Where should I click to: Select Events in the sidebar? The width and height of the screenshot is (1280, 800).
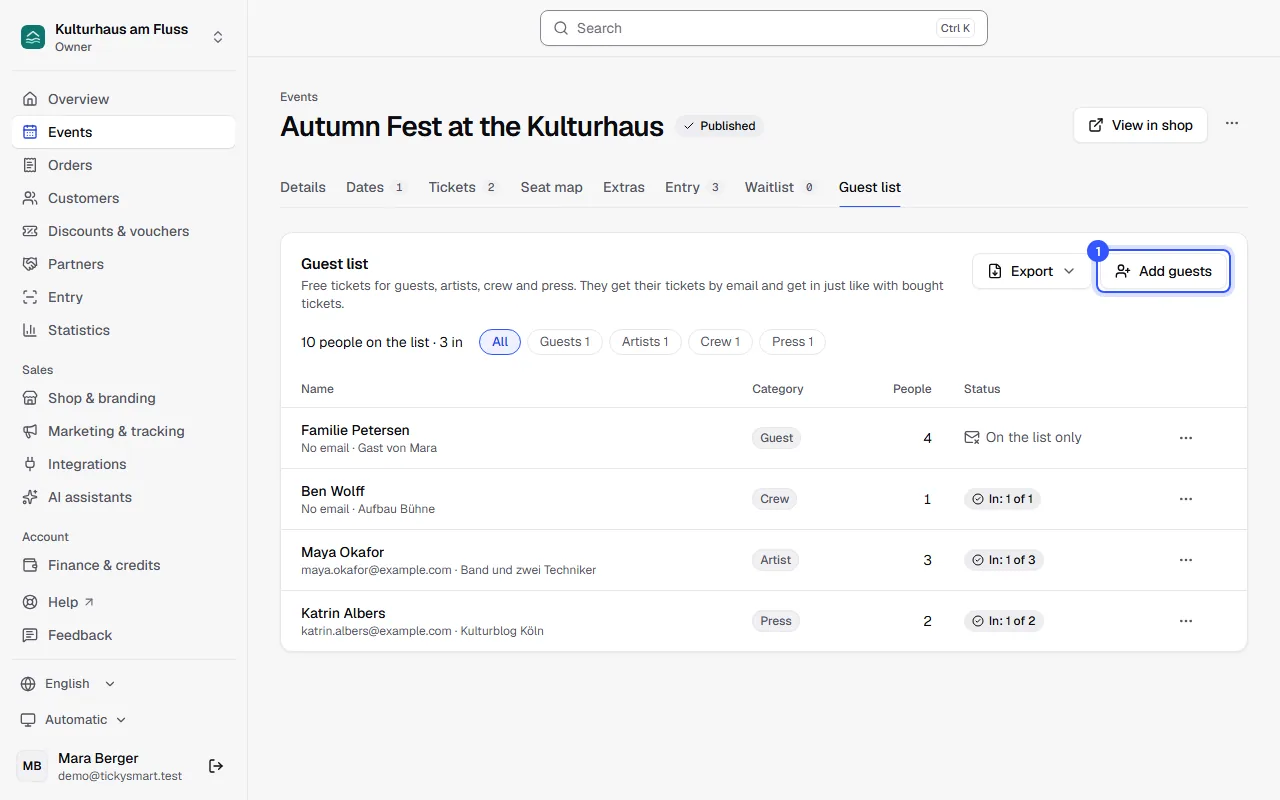(x=124, y=132)
